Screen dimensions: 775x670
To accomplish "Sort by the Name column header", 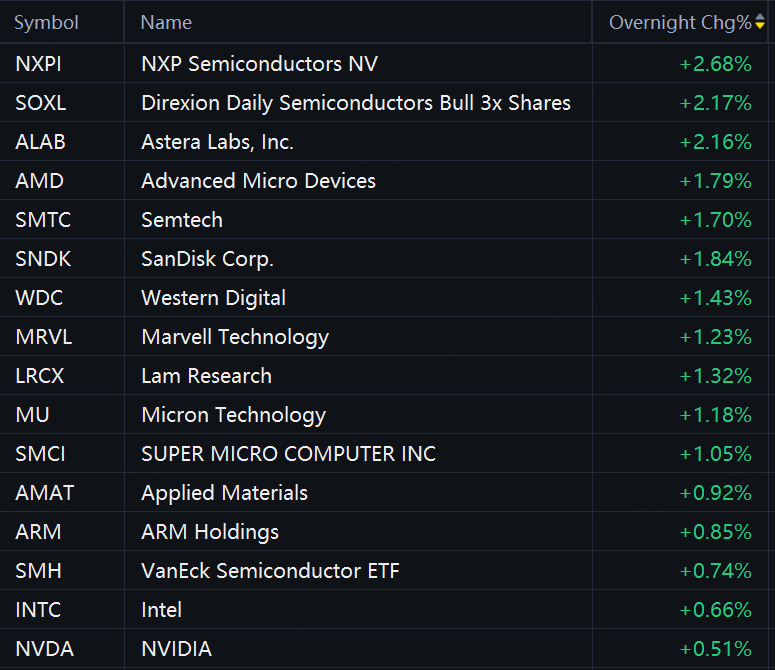I will point(166,22).
